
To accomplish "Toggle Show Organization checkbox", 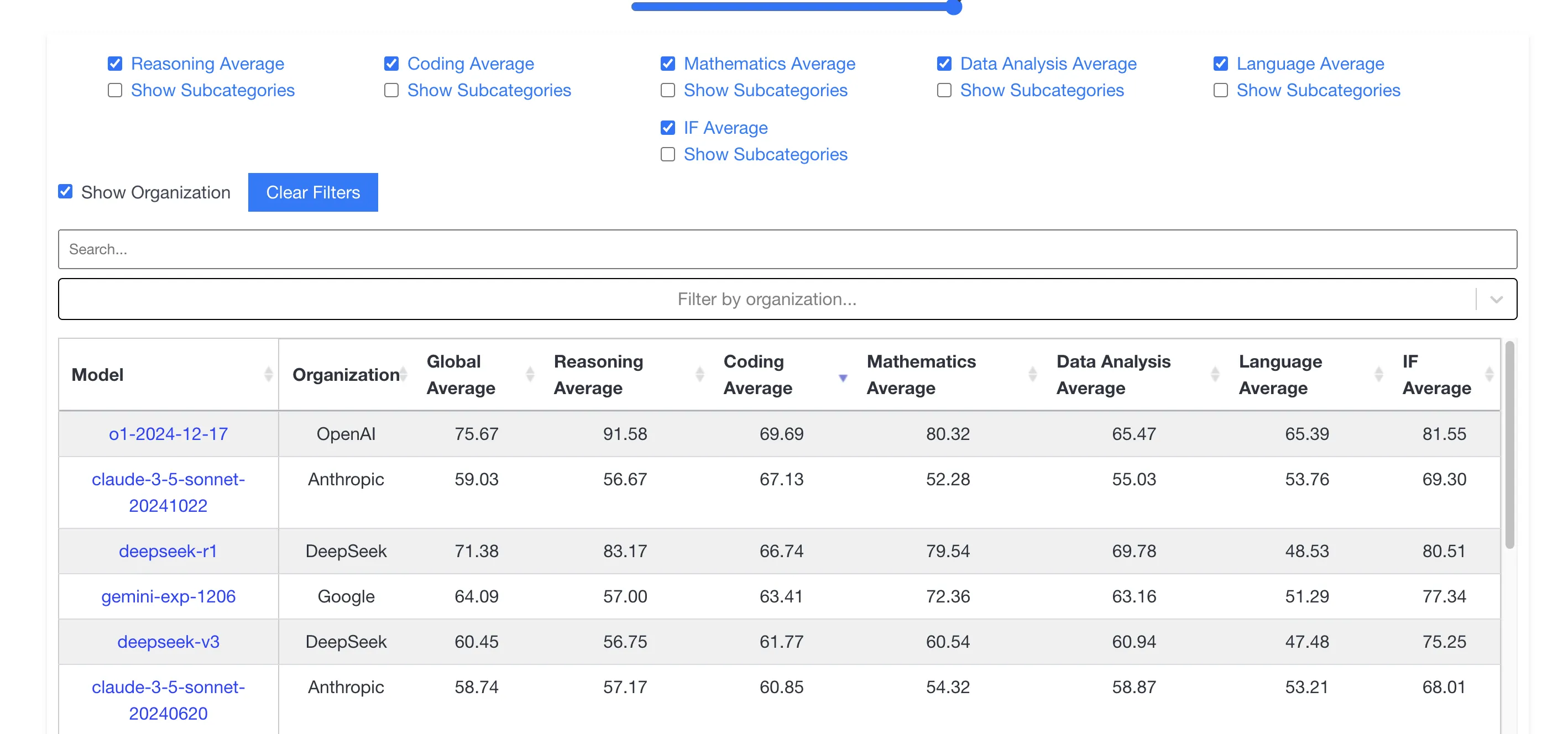I will [65, 192].
